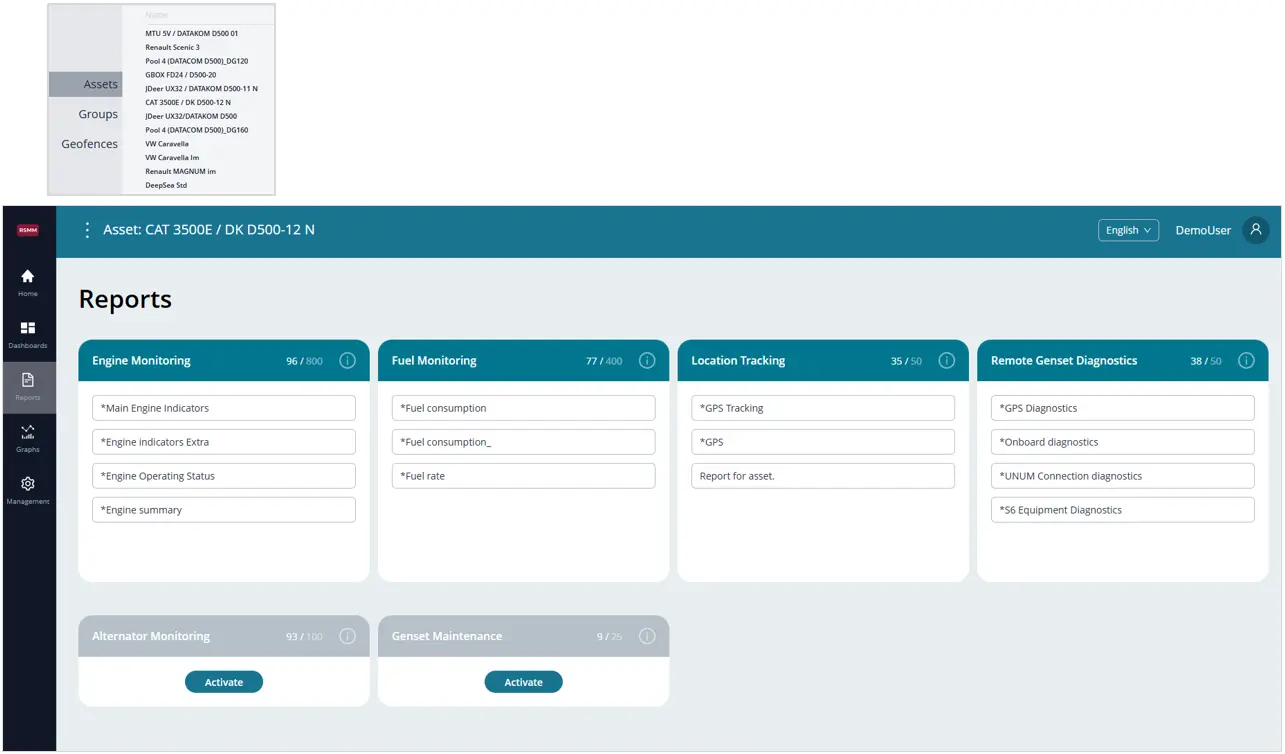This screenshot has width=1285, height=754.
Task: Open the Home sidebar icon
Action: click(x=28, y=282)
